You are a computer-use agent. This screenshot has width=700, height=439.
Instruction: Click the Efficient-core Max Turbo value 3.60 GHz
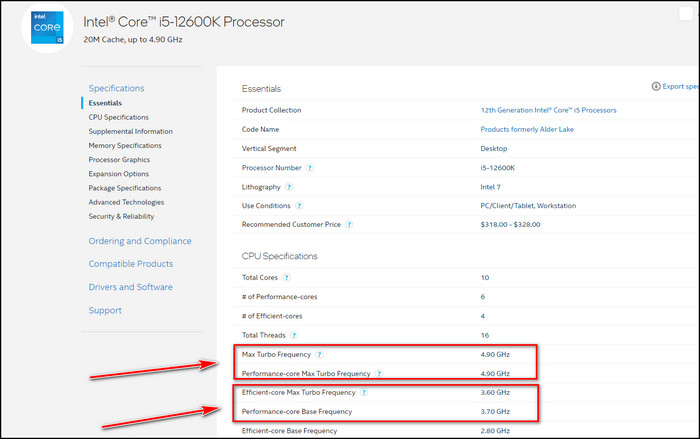495,393
